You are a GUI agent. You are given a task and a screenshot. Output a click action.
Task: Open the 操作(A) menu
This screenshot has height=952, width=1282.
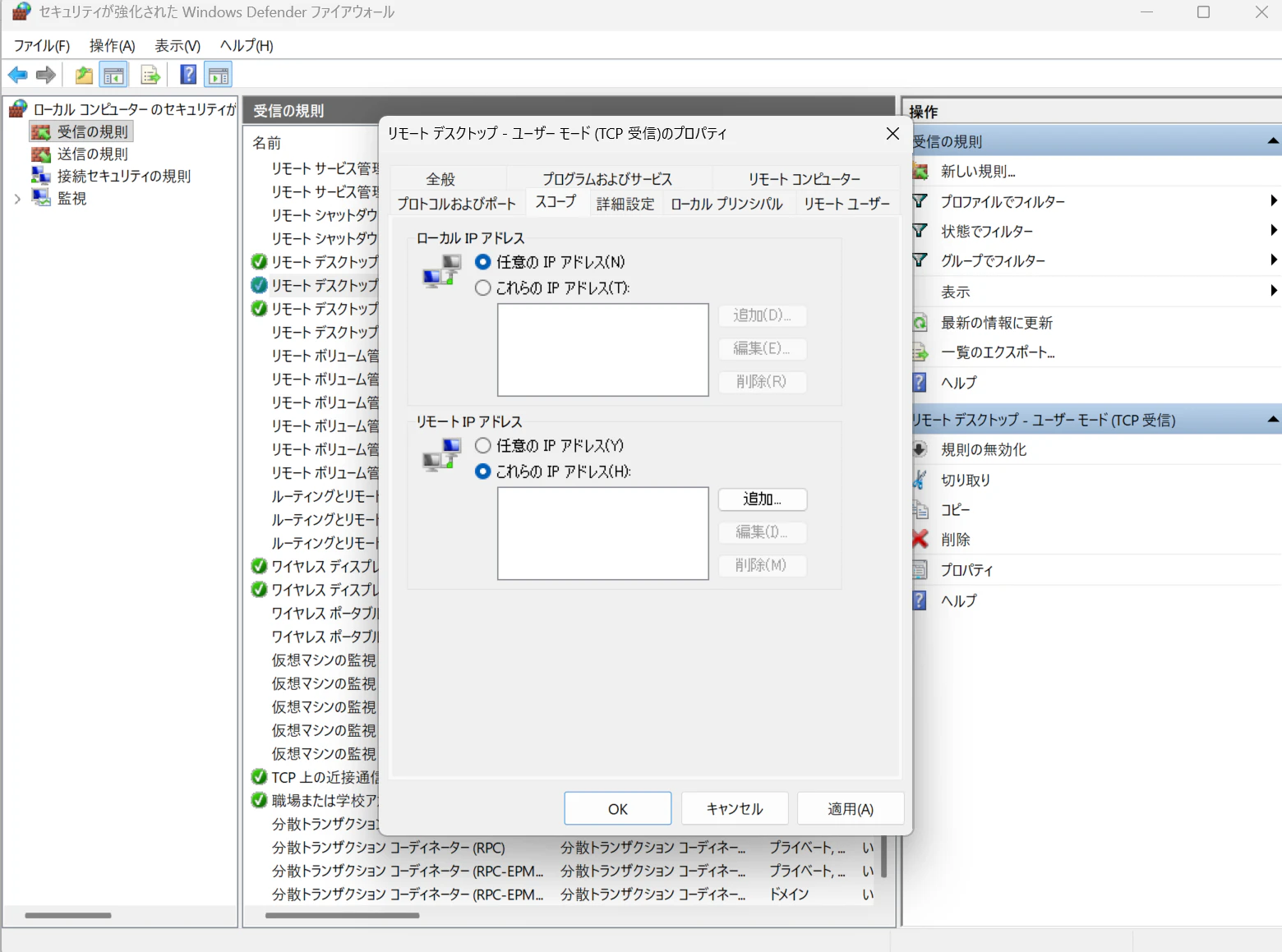pos(113,46)
